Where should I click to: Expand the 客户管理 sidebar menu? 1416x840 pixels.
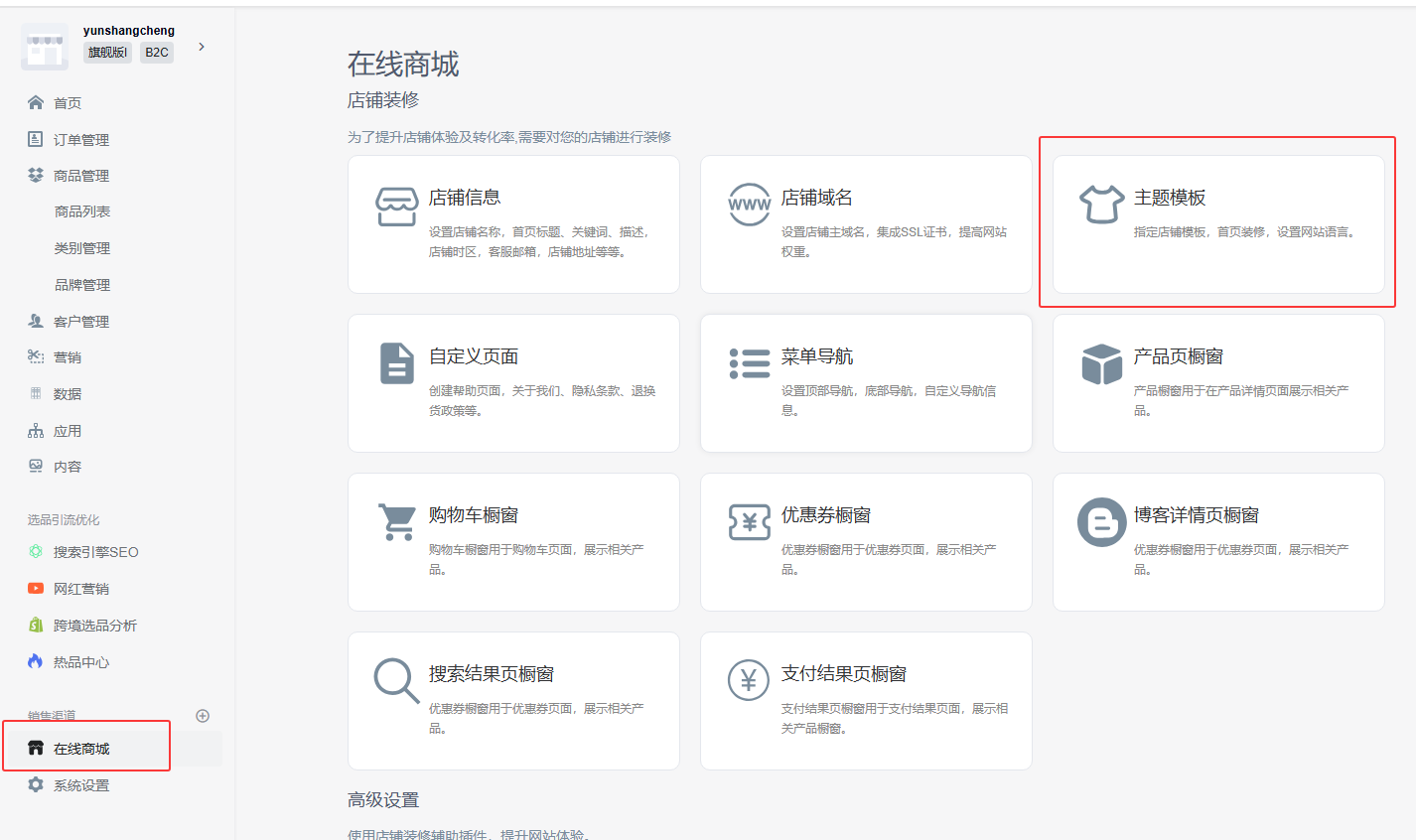click(80, 322)
